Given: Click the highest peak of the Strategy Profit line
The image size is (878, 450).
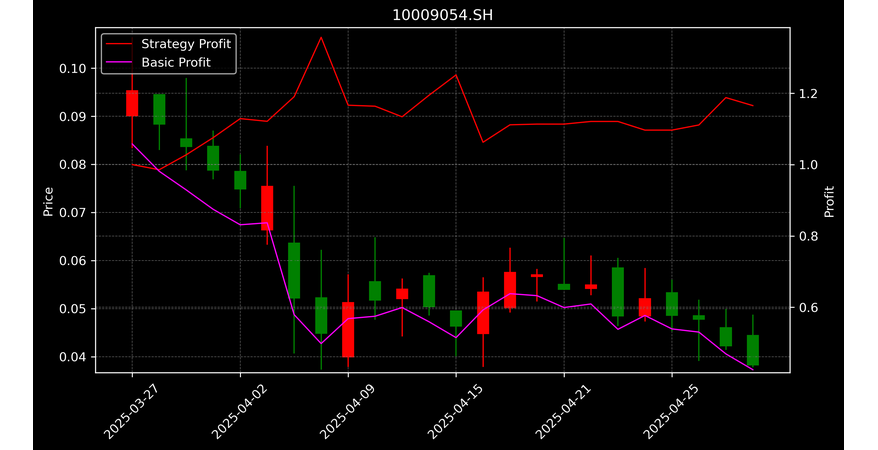Looking at the screenshot, I should pos(321,38).
